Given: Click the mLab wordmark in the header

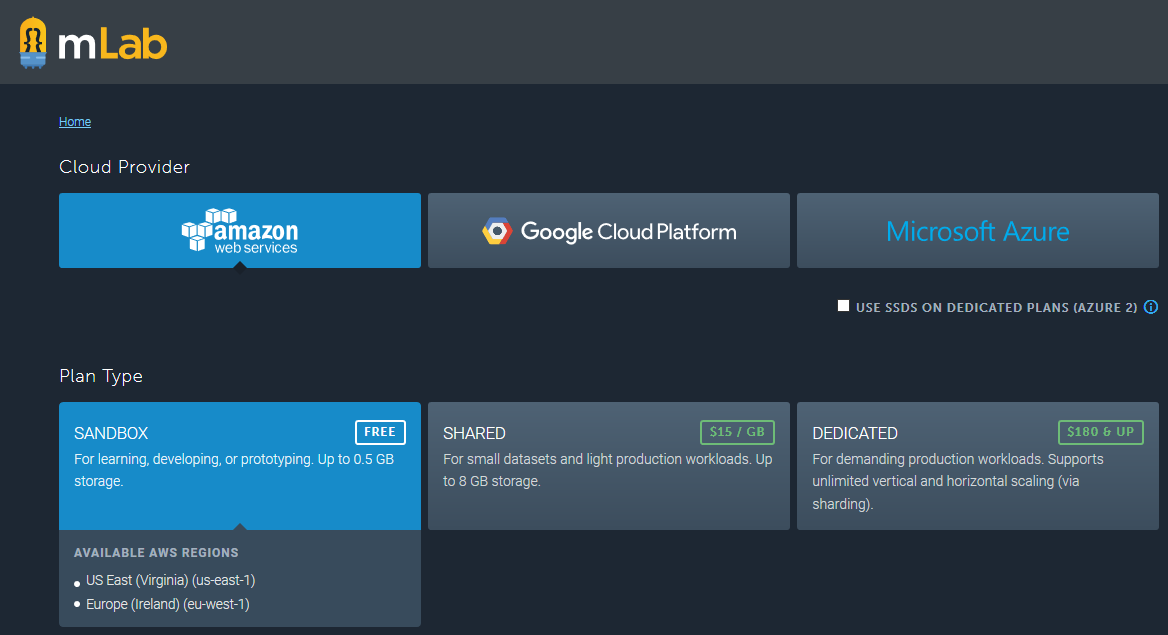Looking at the screenshot, I should (112, 45).
